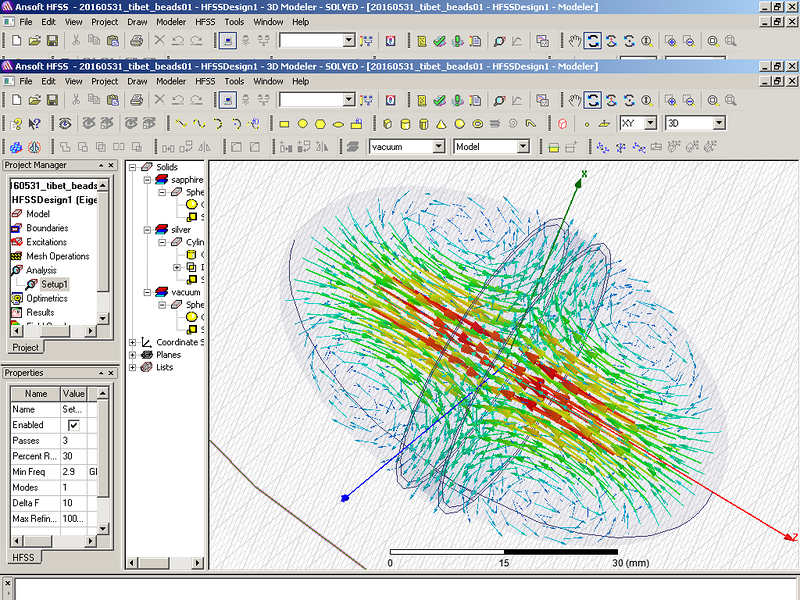800x600 pixels.
Task: Collapse the sapphire material node
Action: 148,180
